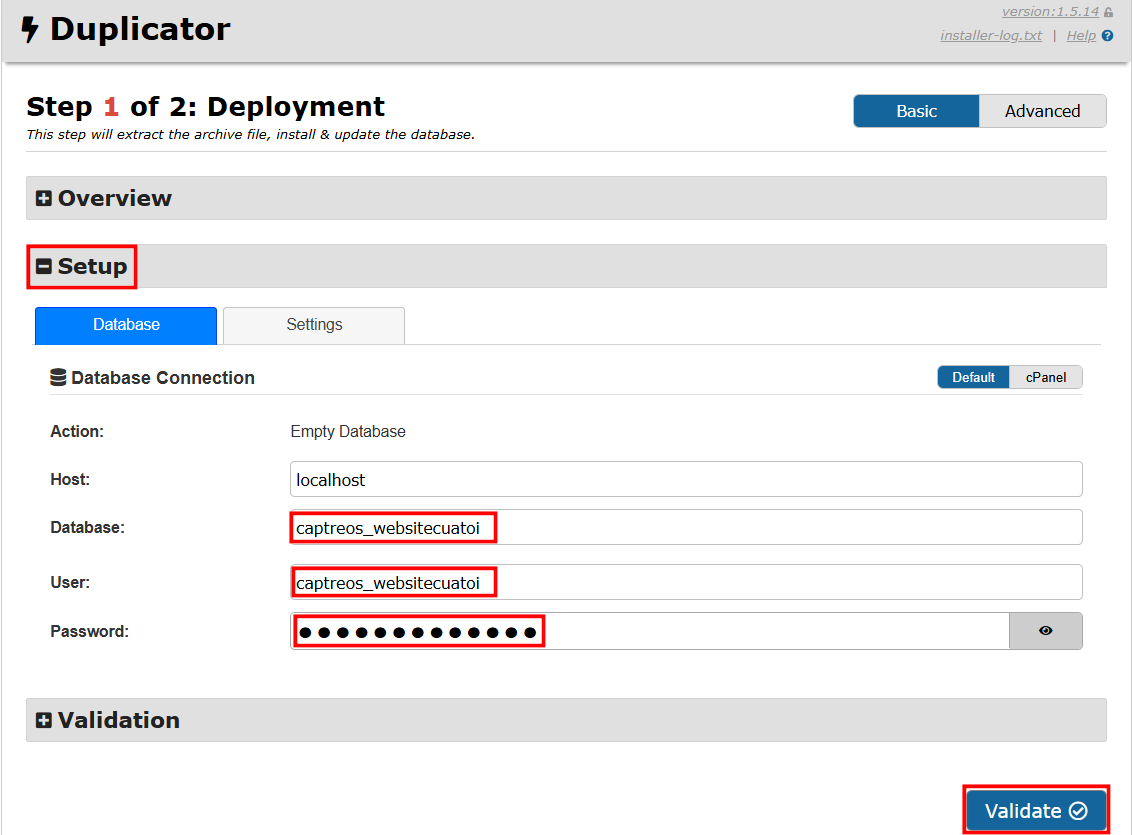Click inside the Password field
Screen dimensions: 1132x835
(650, 631)
